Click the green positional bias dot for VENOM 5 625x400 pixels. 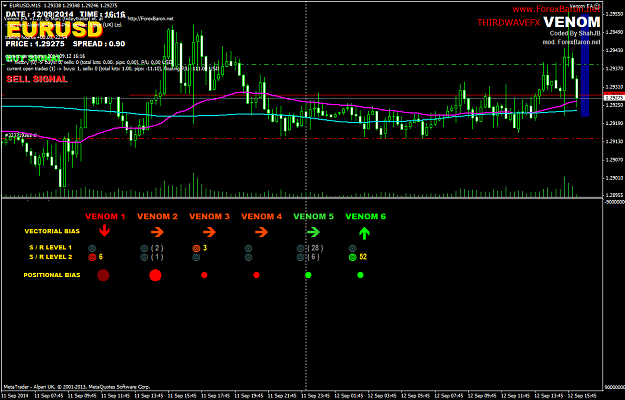click(x=308, y=275)
